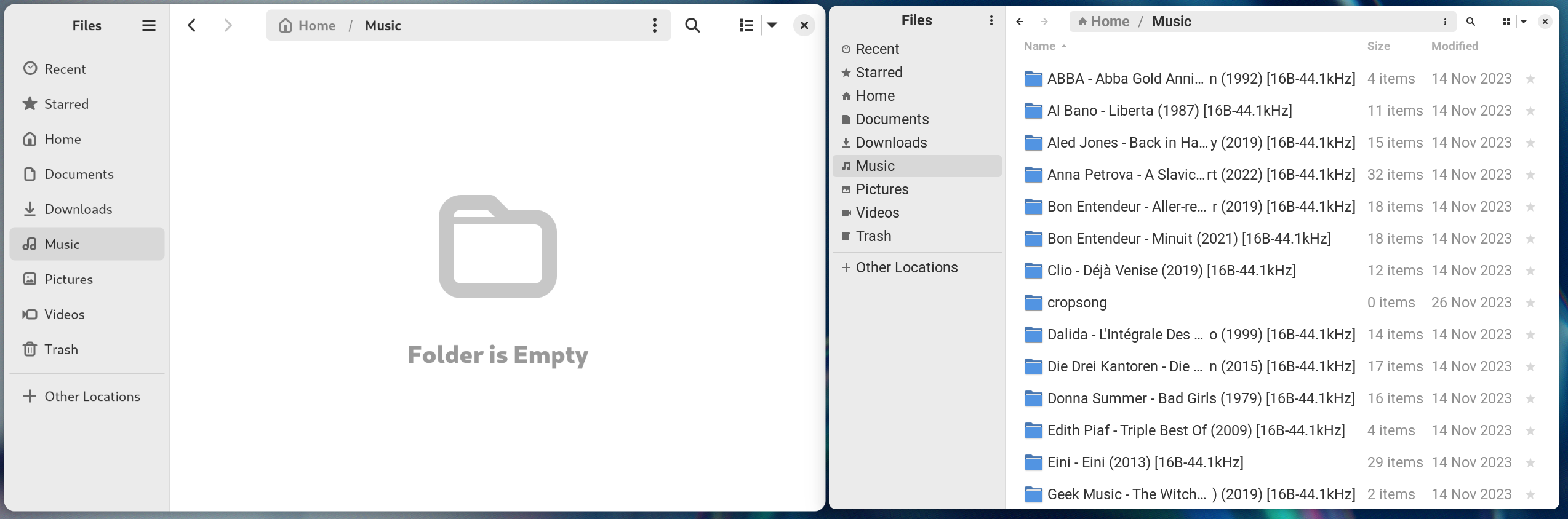Screen dimensions: 1568x519
Task: Open Downloads in right window sidebar
Action: click(x=917, y=143)
